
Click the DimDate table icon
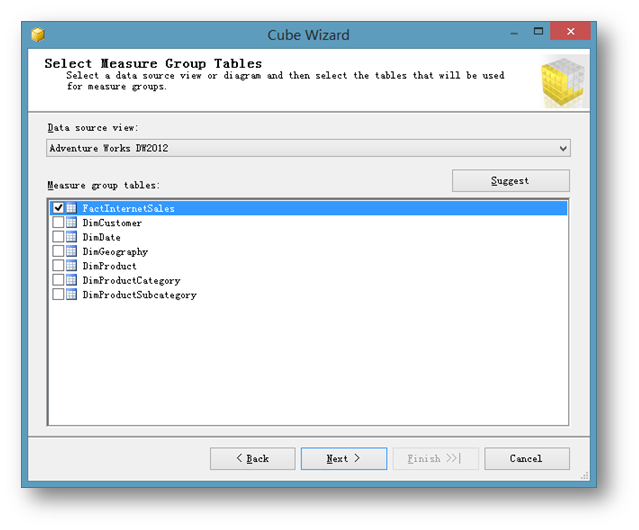point(71,237)
